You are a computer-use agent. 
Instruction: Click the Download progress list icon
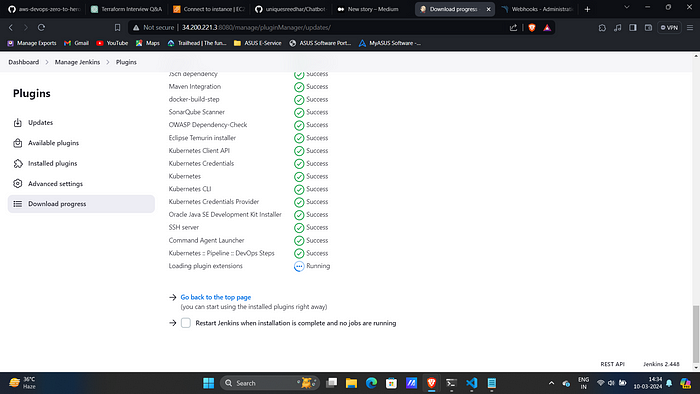17,204
